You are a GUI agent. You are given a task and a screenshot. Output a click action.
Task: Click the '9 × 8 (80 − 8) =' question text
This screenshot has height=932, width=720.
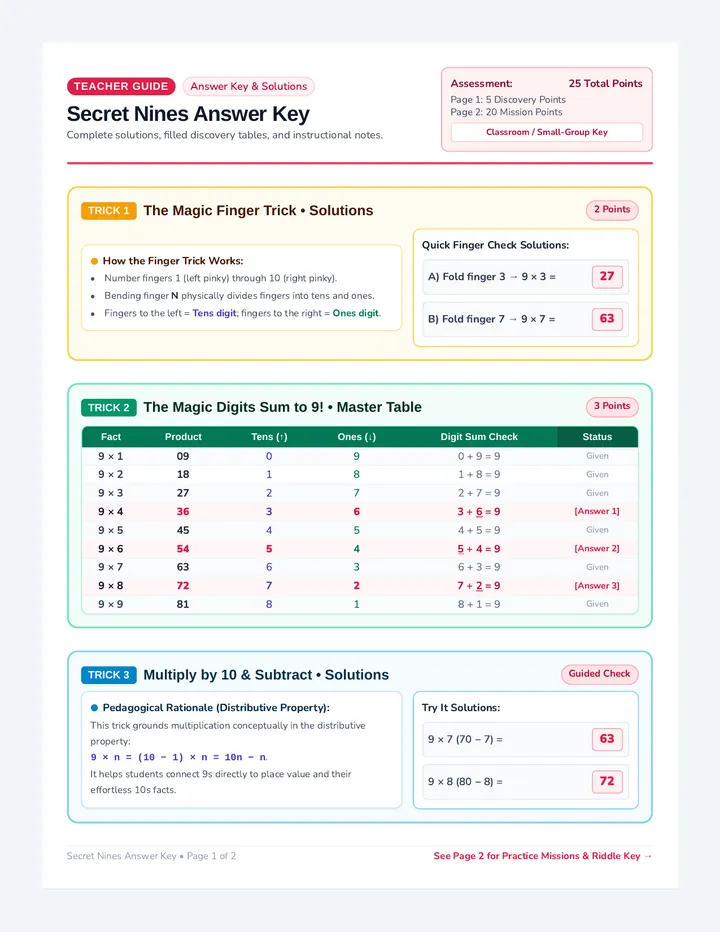465,781
